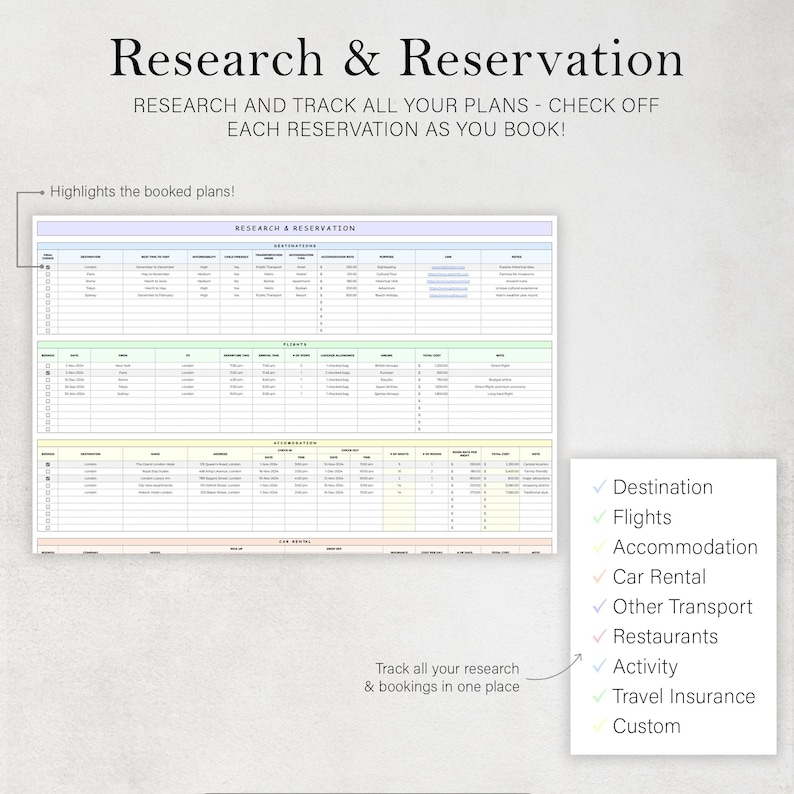
Task: Click the green checkmark beside Travel Insurance
Action: (x=599, y=696)
